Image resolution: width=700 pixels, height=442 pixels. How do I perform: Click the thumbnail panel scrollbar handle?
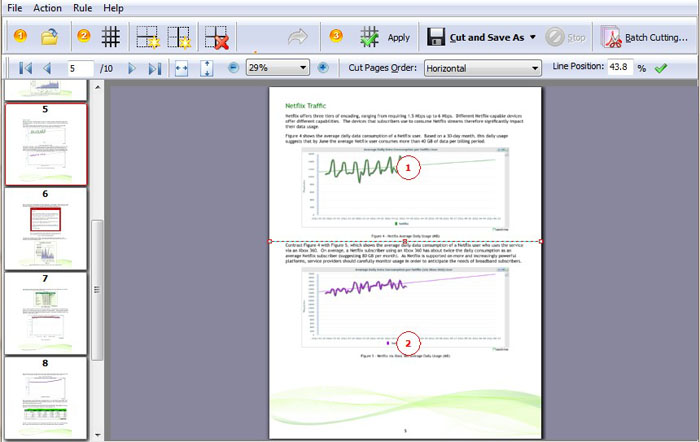[x=97, y=290]
